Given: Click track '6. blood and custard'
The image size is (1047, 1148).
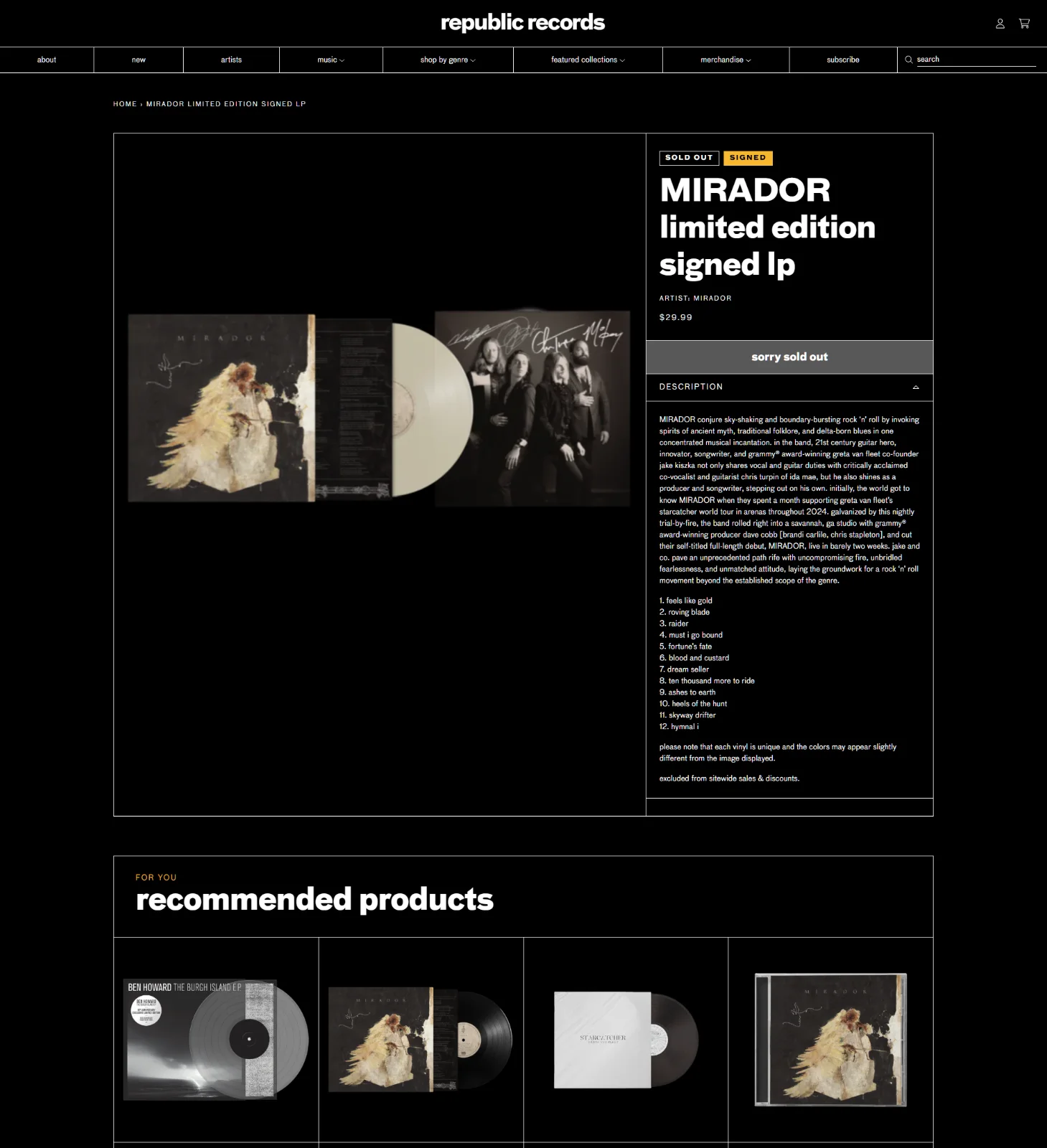Looking at the screenshot, I should (694, 658).
